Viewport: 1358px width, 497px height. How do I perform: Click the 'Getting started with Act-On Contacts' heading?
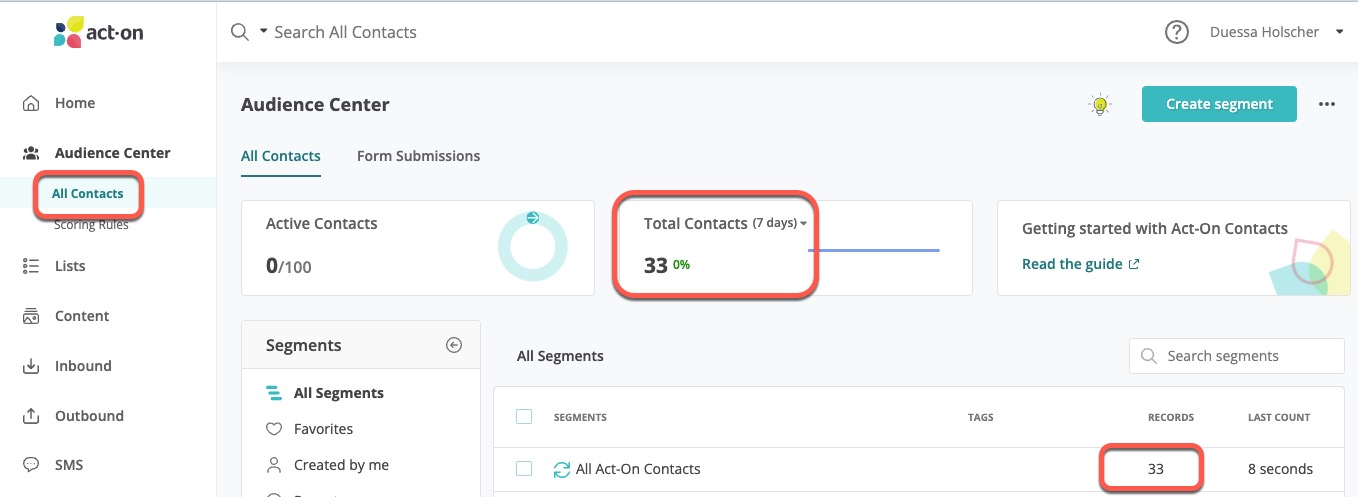[x=1155, y=228]
